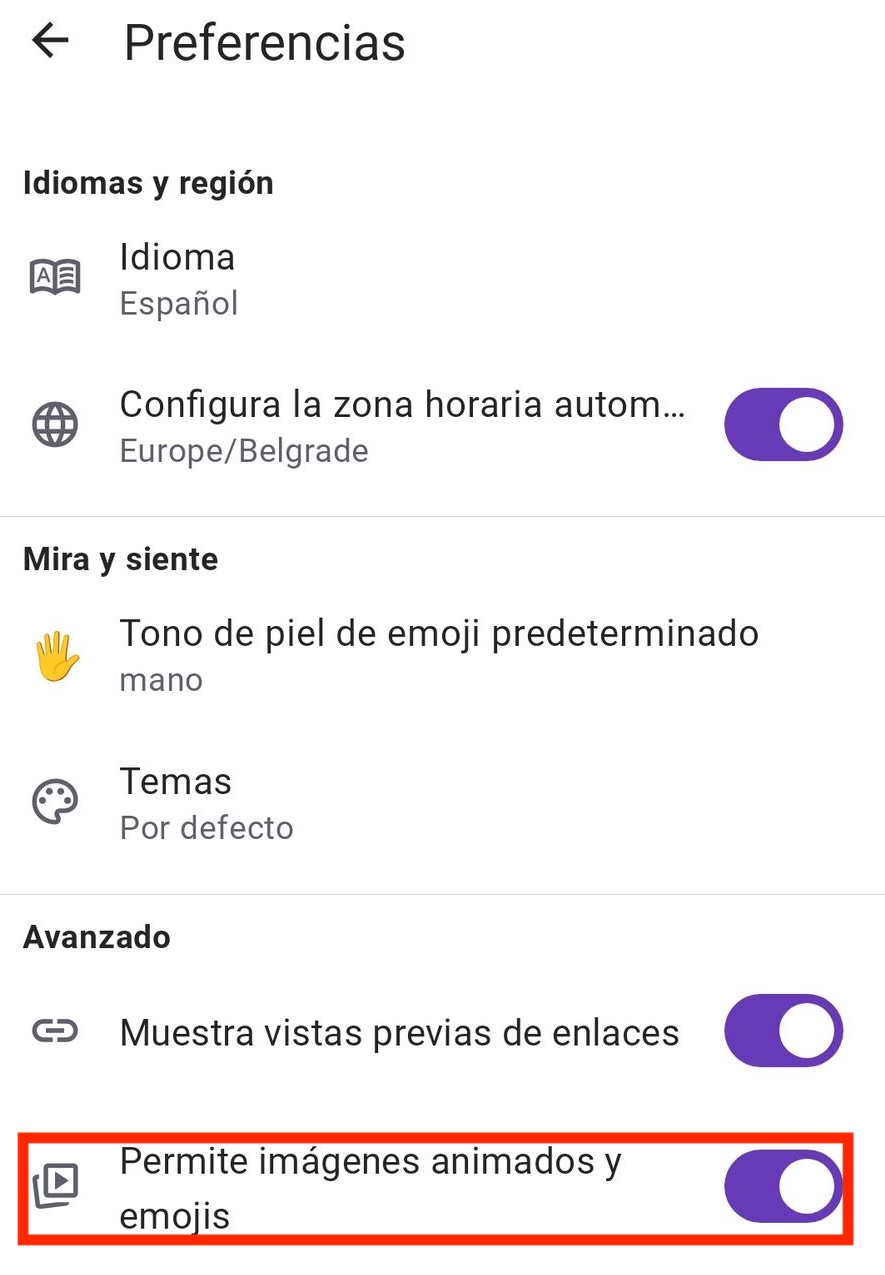Tap Muestra vistas previas de enlaces
Screen dimensions: 885x1275
[x=399, y=1032]
